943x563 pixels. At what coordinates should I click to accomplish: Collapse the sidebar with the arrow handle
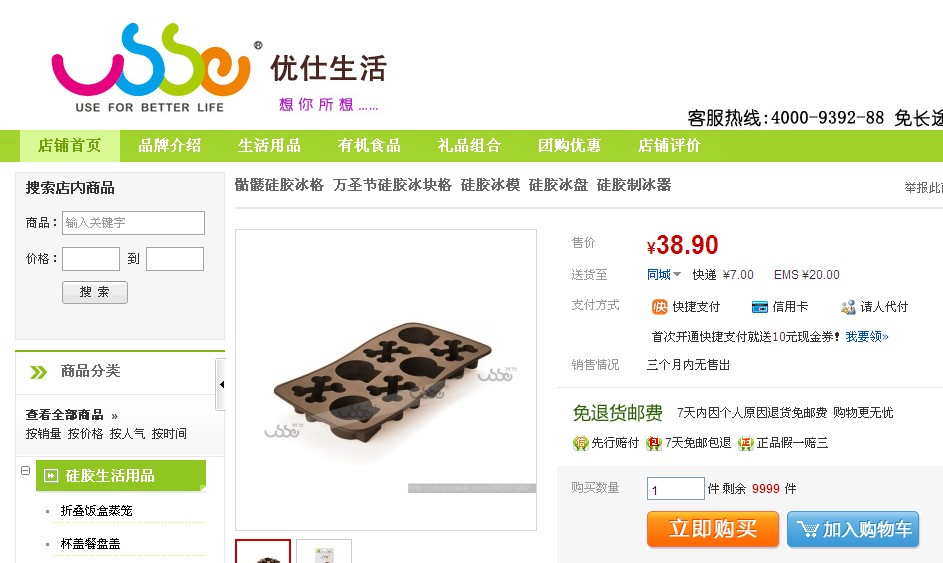point(221,384)
